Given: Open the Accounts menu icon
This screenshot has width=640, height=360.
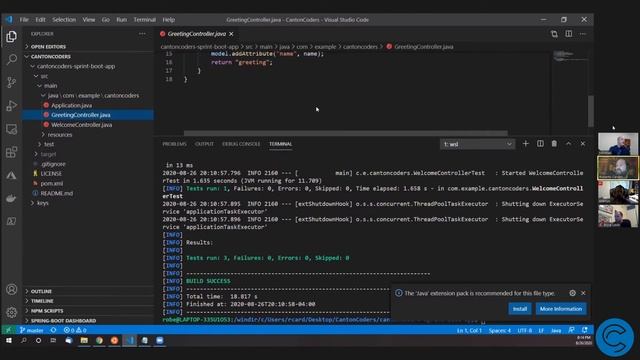Looking at the screenshot, I should (11, 289).
